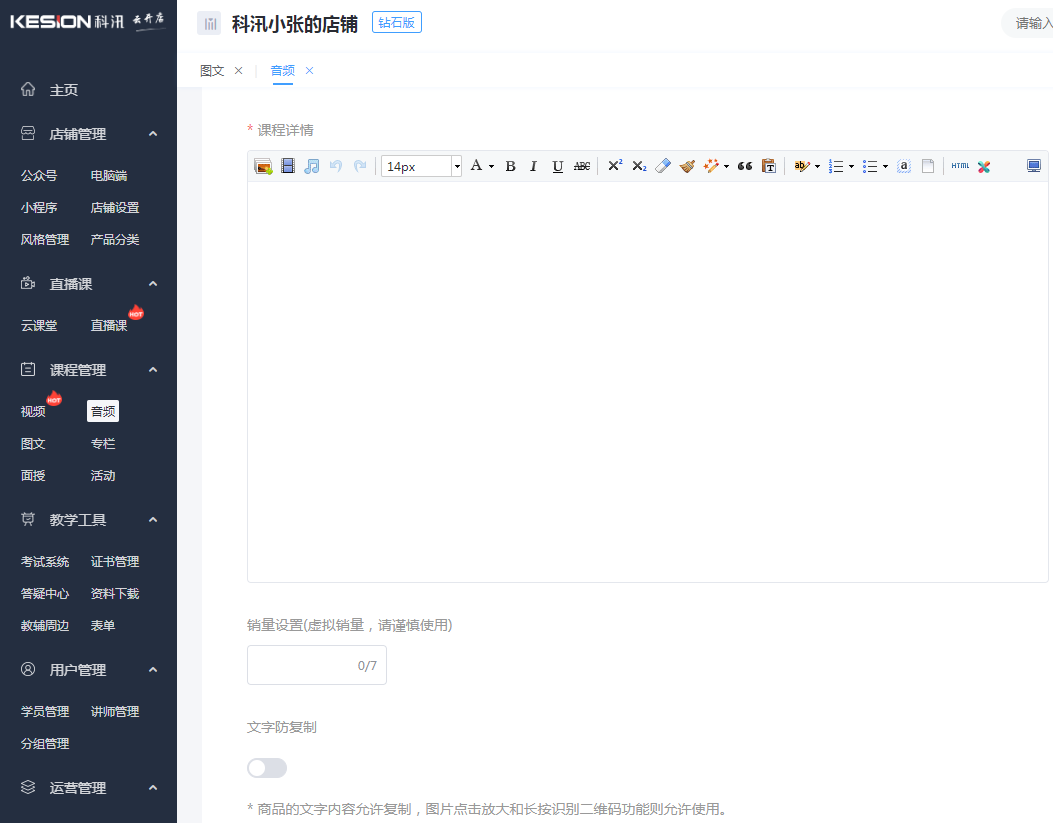Viewport: 1053px width, 823px height.
Task: Collapse the 课程管理 sidebar section
Action: (x=152, y=369)
